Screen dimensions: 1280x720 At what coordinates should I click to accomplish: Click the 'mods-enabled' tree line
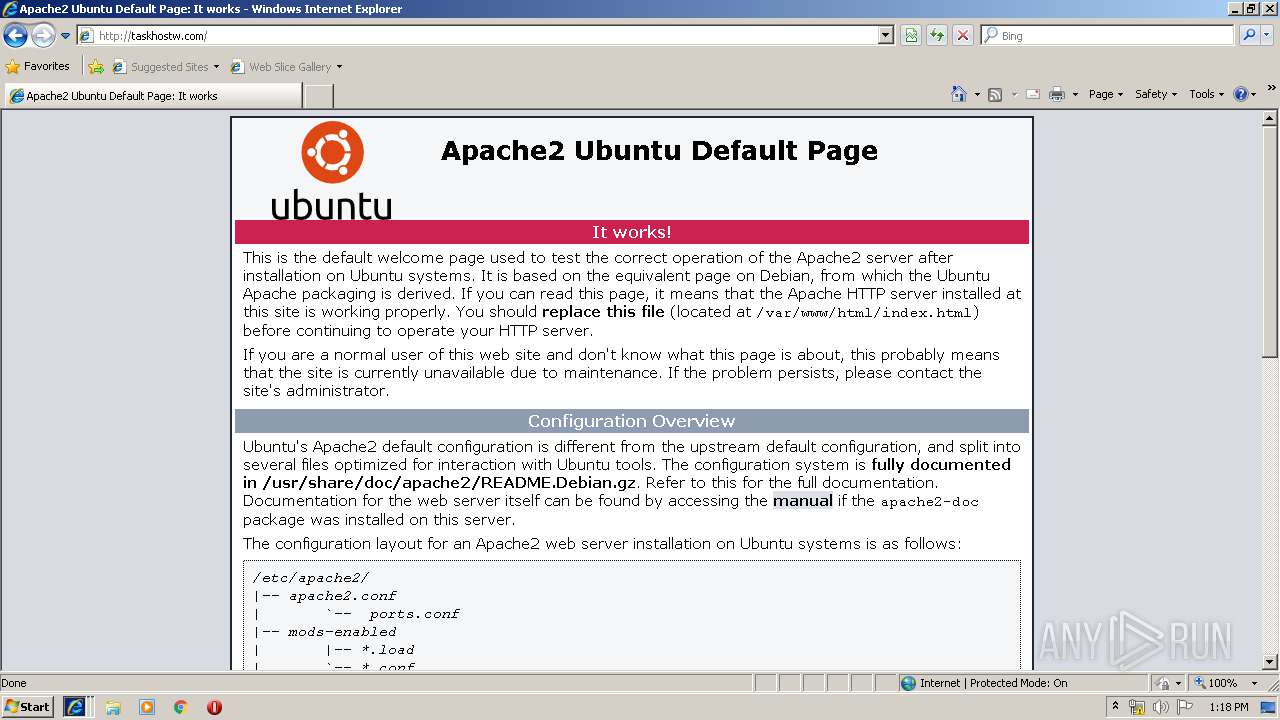(341, 632)
